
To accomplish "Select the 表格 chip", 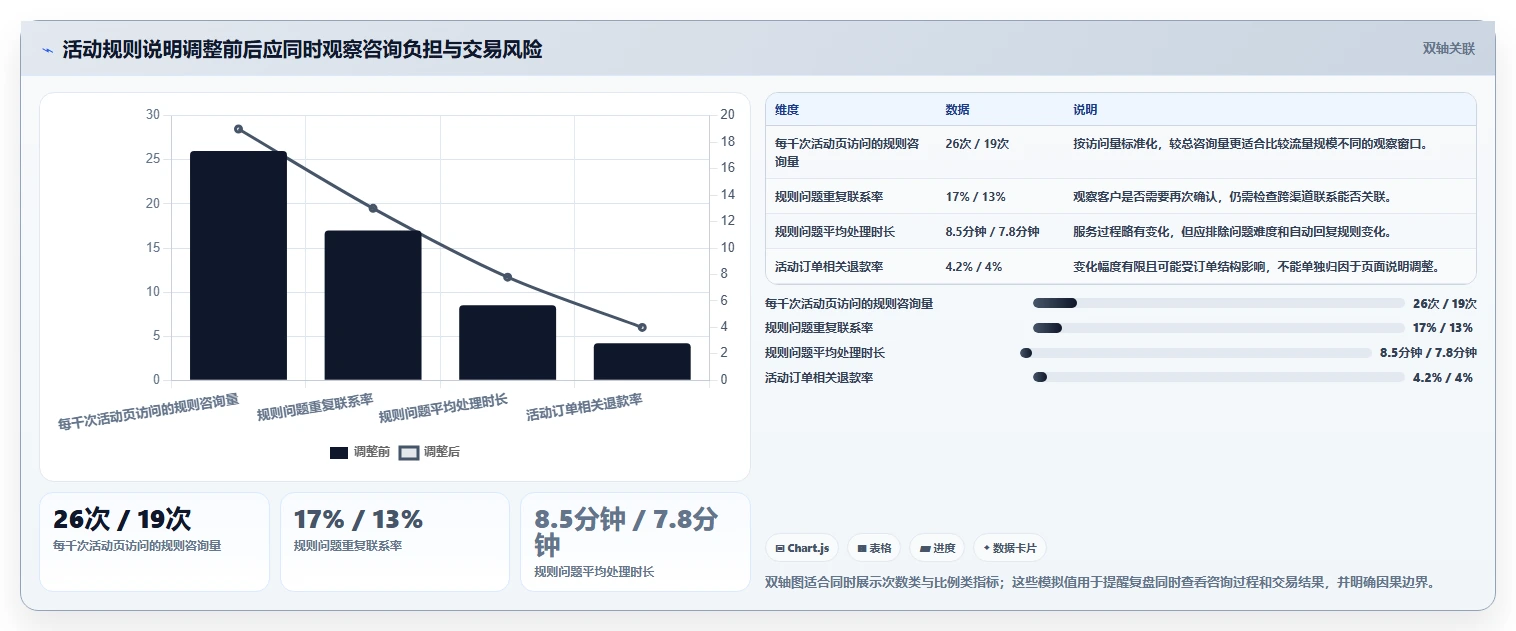I will (874, 548).
